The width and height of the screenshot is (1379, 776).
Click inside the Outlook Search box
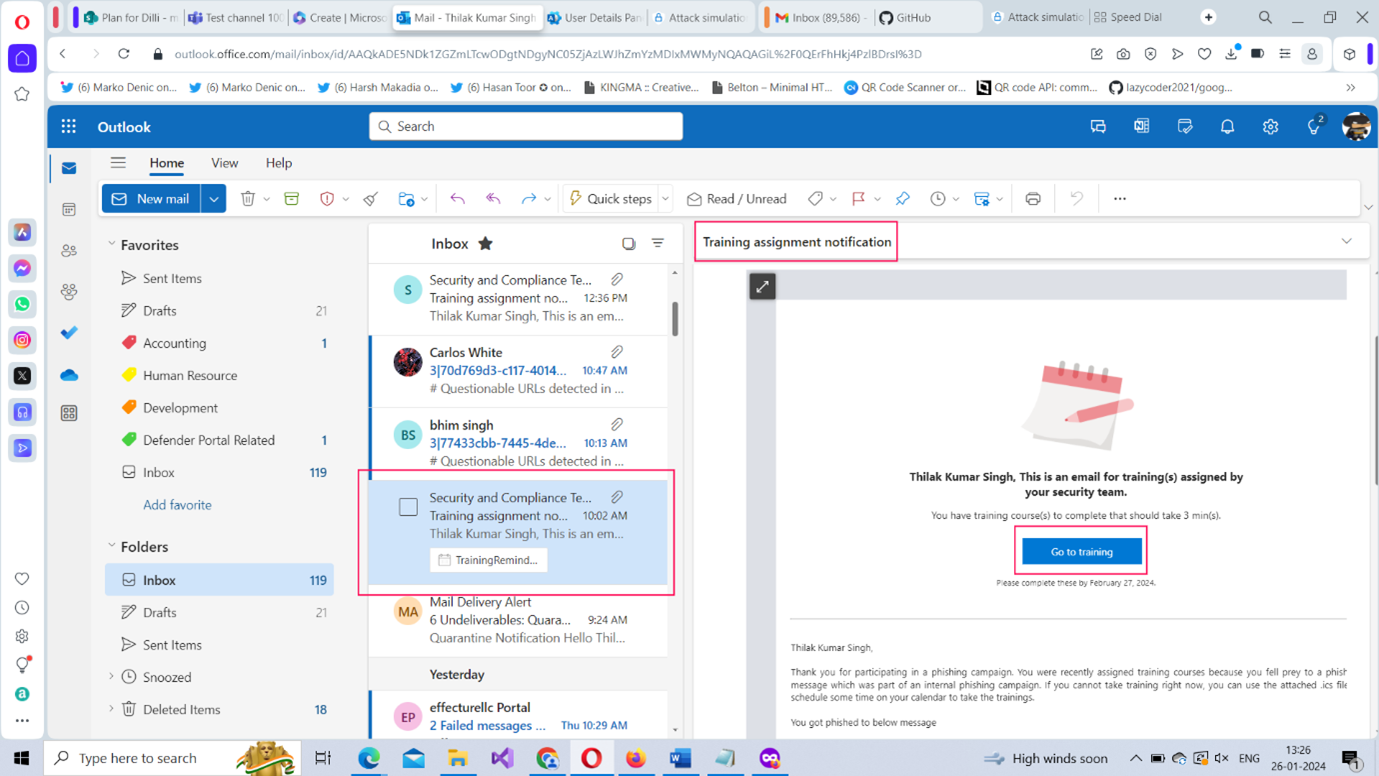526,127
